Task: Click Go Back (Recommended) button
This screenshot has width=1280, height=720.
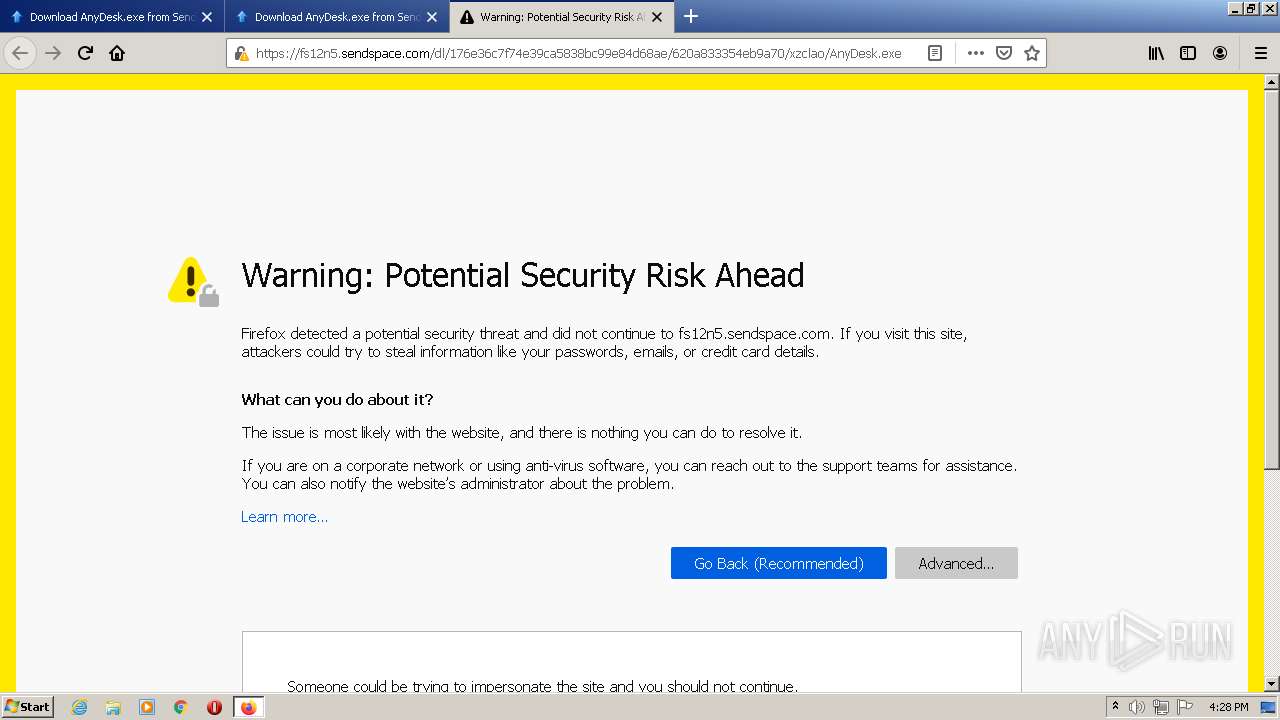Action: [779, 563]
